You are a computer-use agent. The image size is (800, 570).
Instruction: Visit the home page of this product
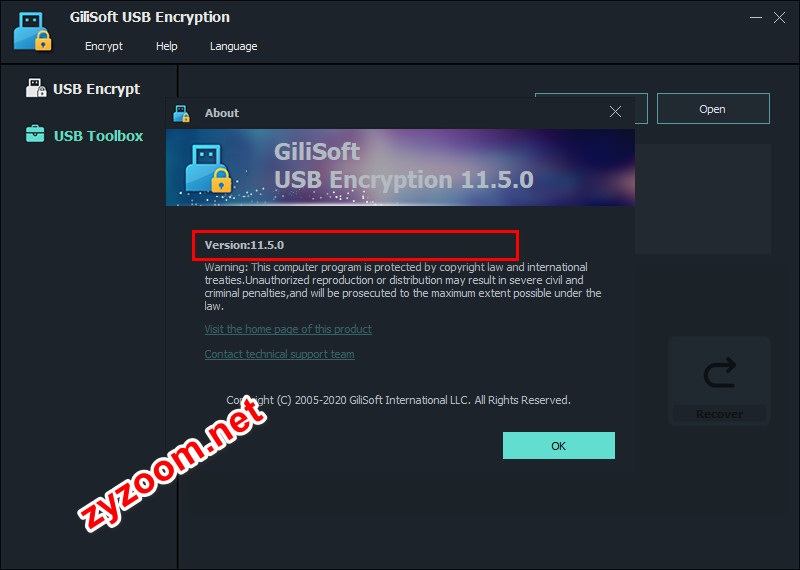pyautogui.click(x=288, y=329)
